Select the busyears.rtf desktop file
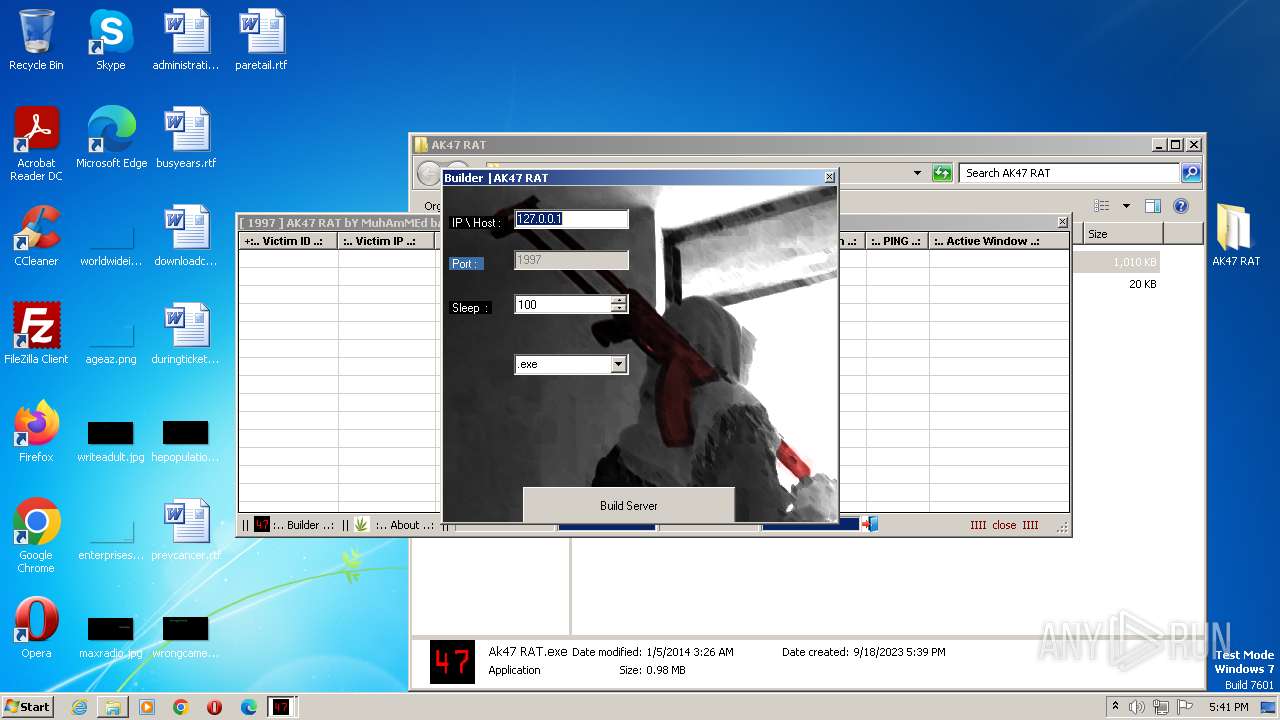Image resolution: width=1280 pixels, height=720 pixels. (186, 138)
